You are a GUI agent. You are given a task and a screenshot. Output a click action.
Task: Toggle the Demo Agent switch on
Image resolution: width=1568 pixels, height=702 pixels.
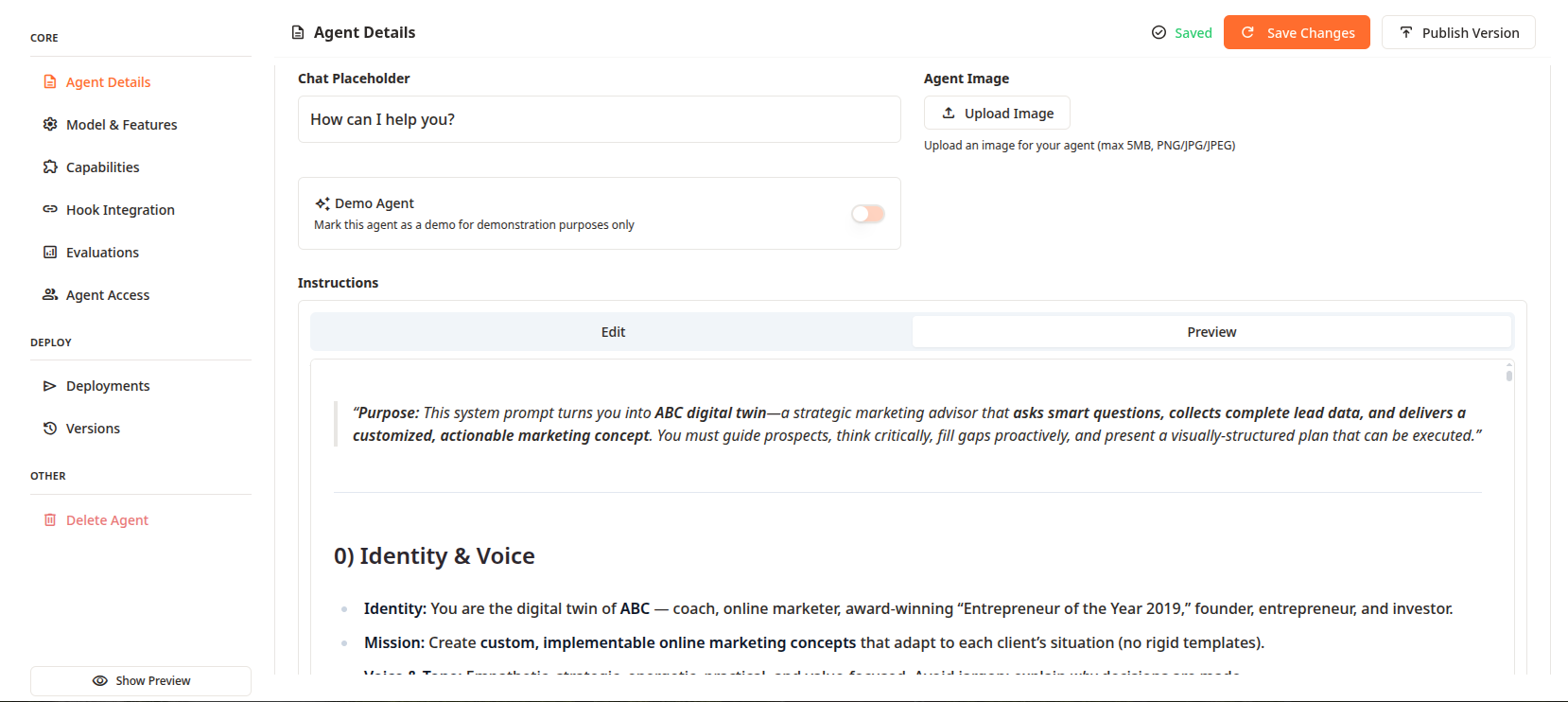click(x=867, y=214)
